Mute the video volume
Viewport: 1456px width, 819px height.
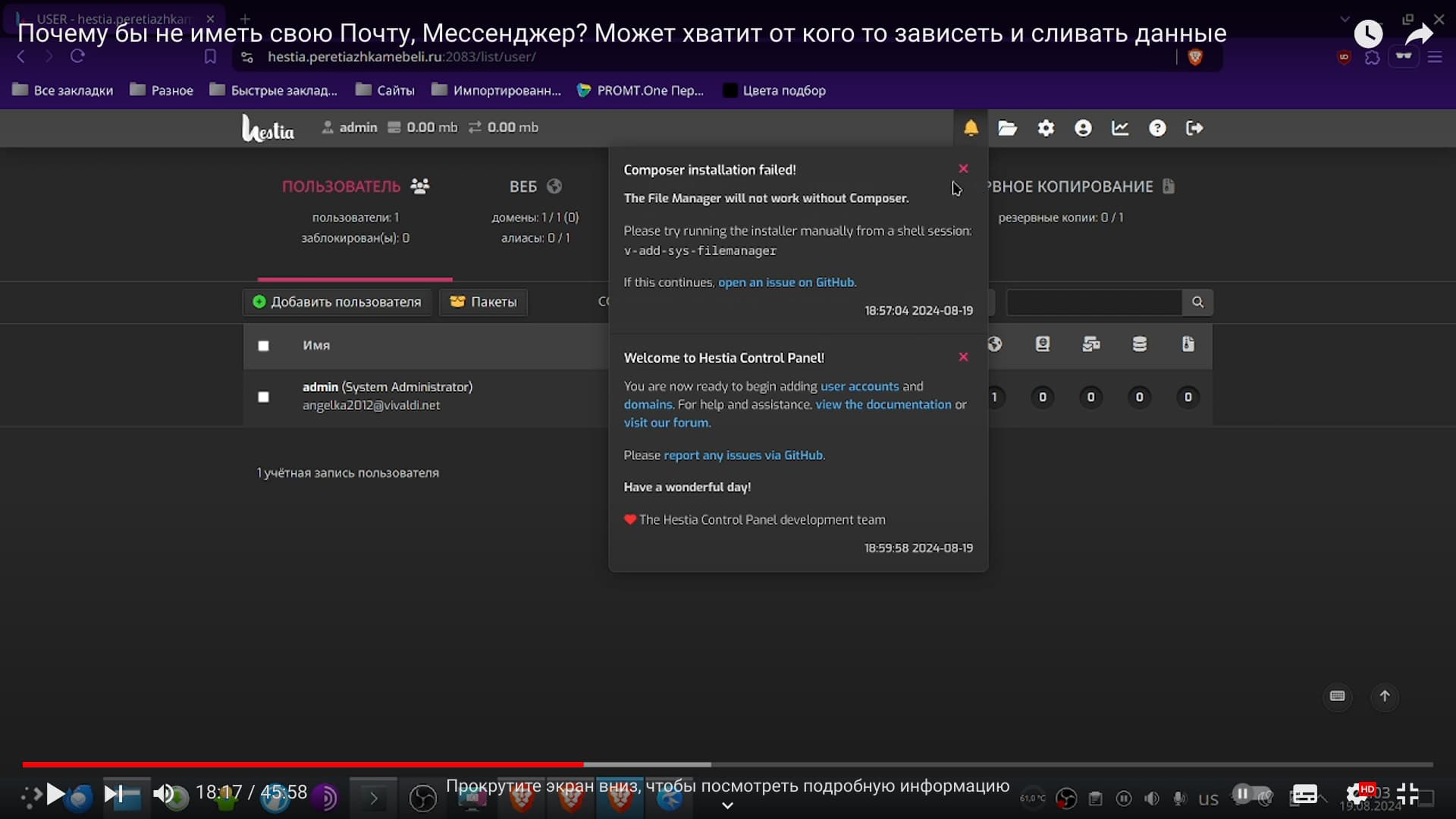point(162,794)
